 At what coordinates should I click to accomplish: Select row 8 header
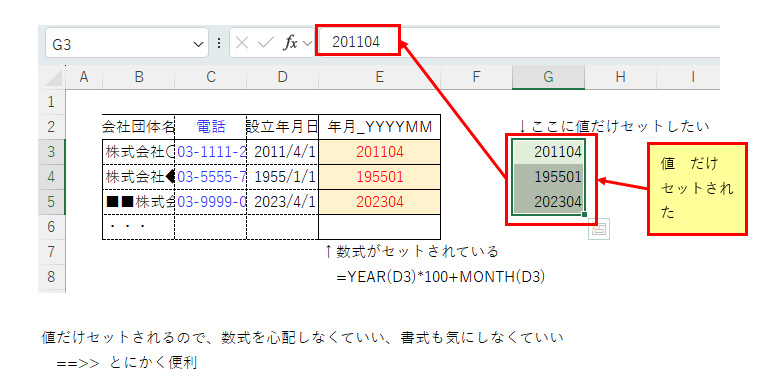coord(51,277)
